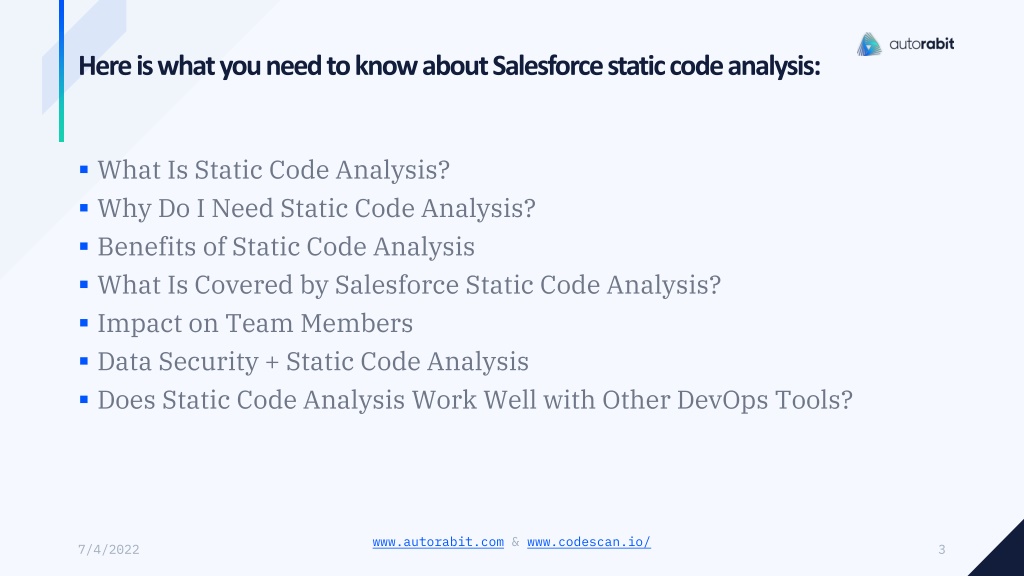1024x576 pixels.
Task: Open the www.autorabit.com link
Action: click(438, 542)
